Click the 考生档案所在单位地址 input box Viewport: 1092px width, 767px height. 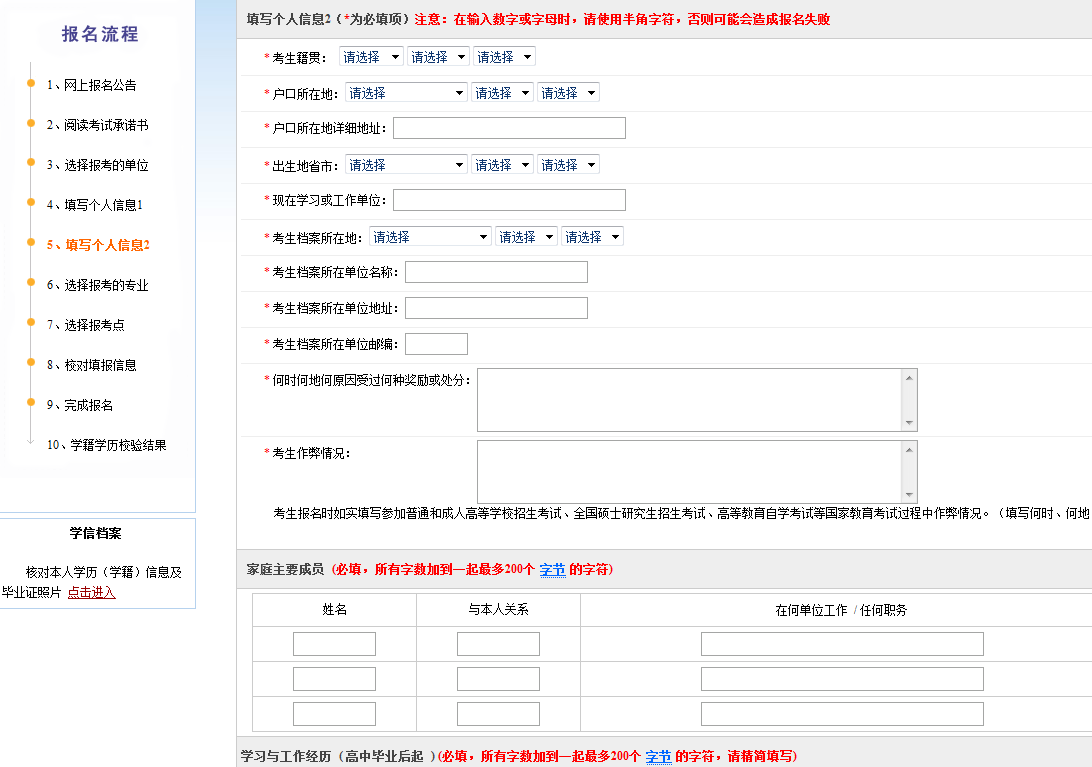pos(496,308)
